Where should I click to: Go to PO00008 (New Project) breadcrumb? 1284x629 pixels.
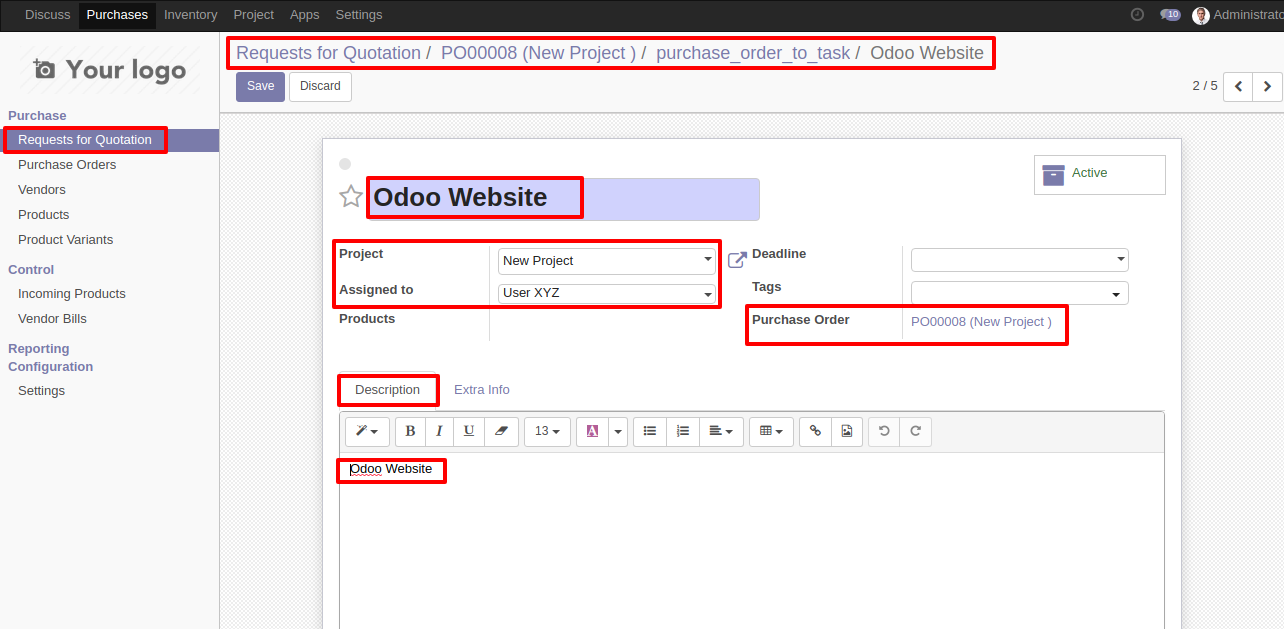[x=538, y=53]
